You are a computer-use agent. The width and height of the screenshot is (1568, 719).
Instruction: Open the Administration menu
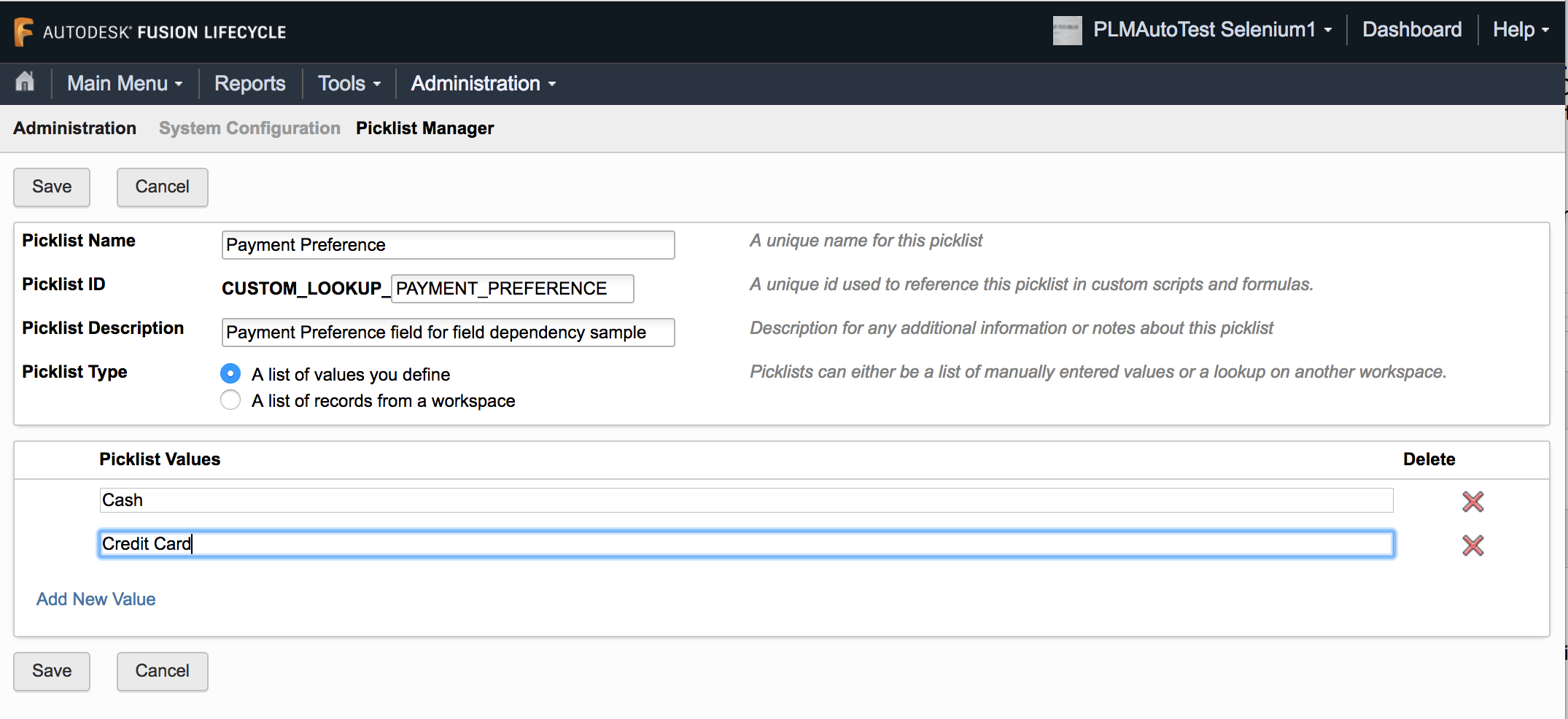481,83
